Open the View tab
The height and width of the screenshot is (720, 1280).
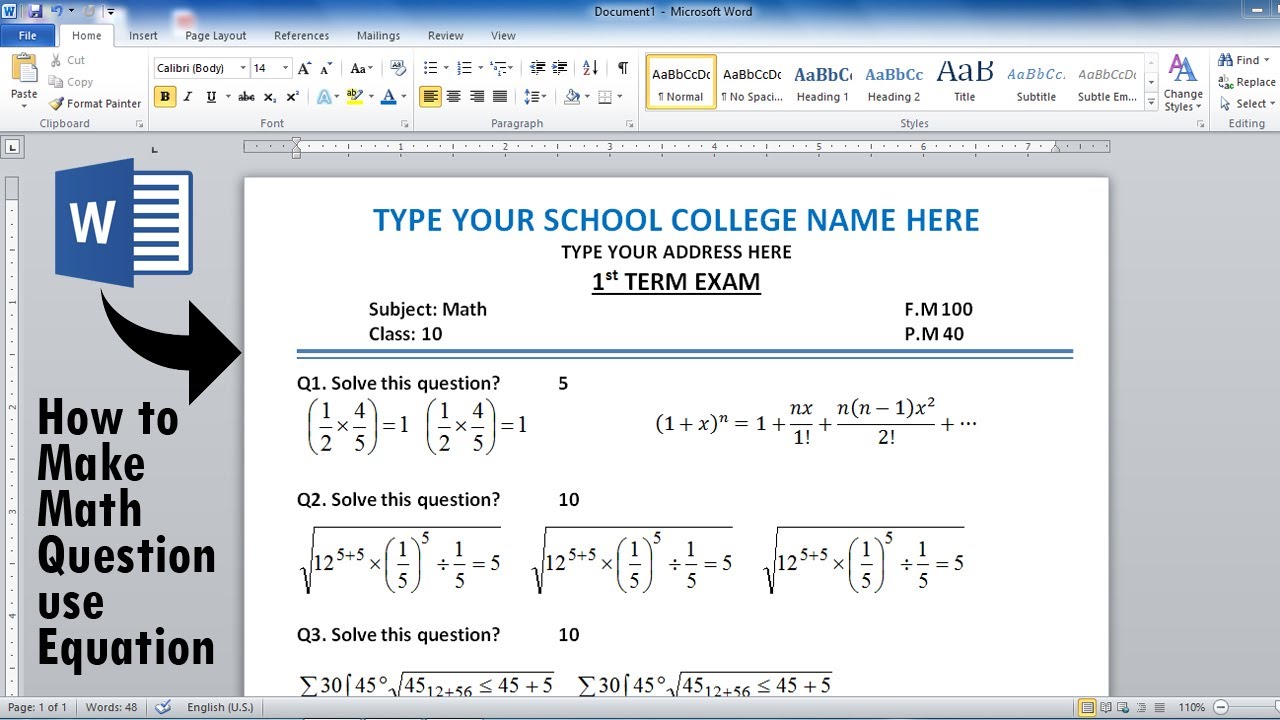click(x=503, y=35)
